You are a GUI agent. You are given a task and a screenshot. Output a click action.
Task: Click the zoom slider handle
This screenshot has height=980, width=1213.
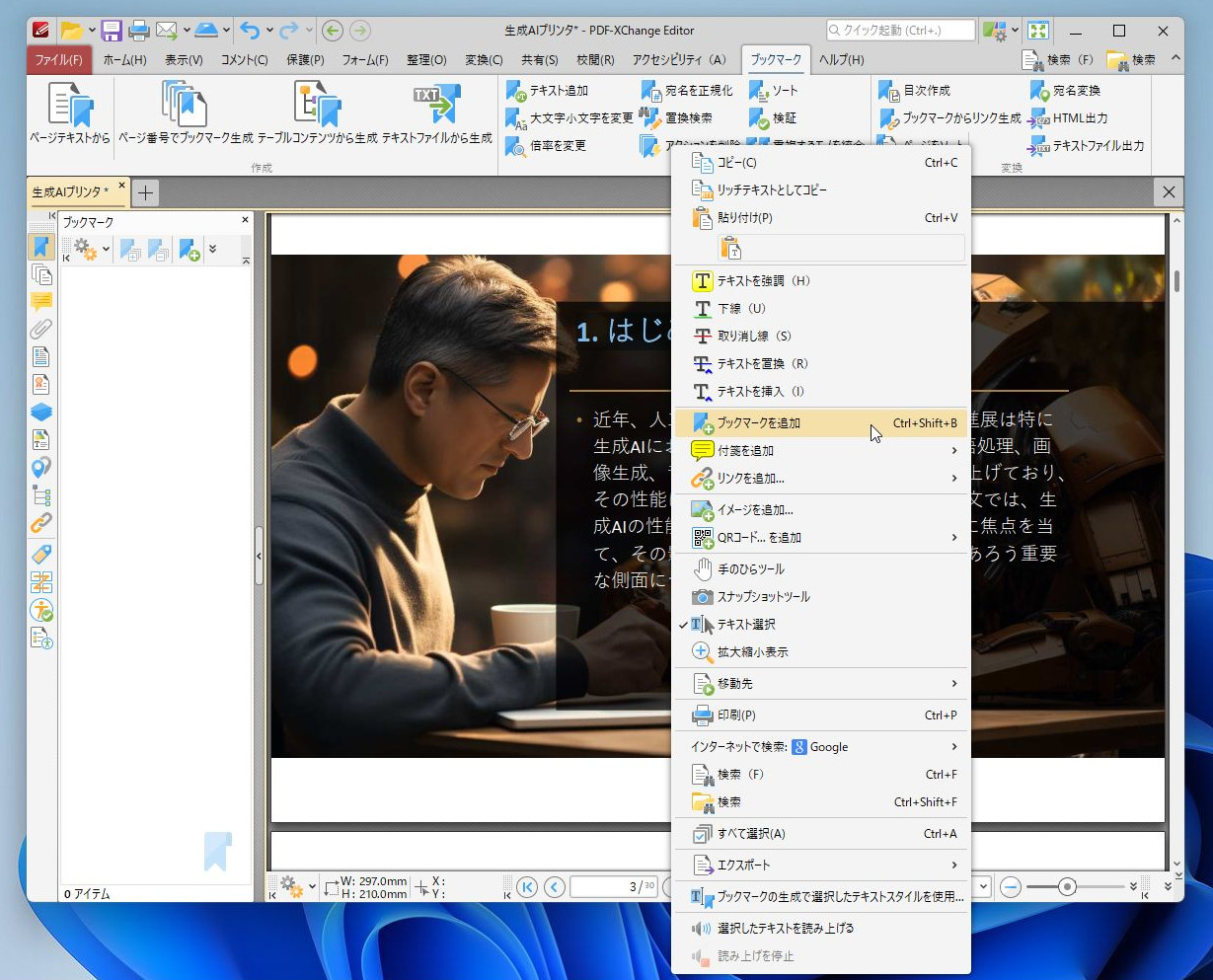coord(1067,887)
